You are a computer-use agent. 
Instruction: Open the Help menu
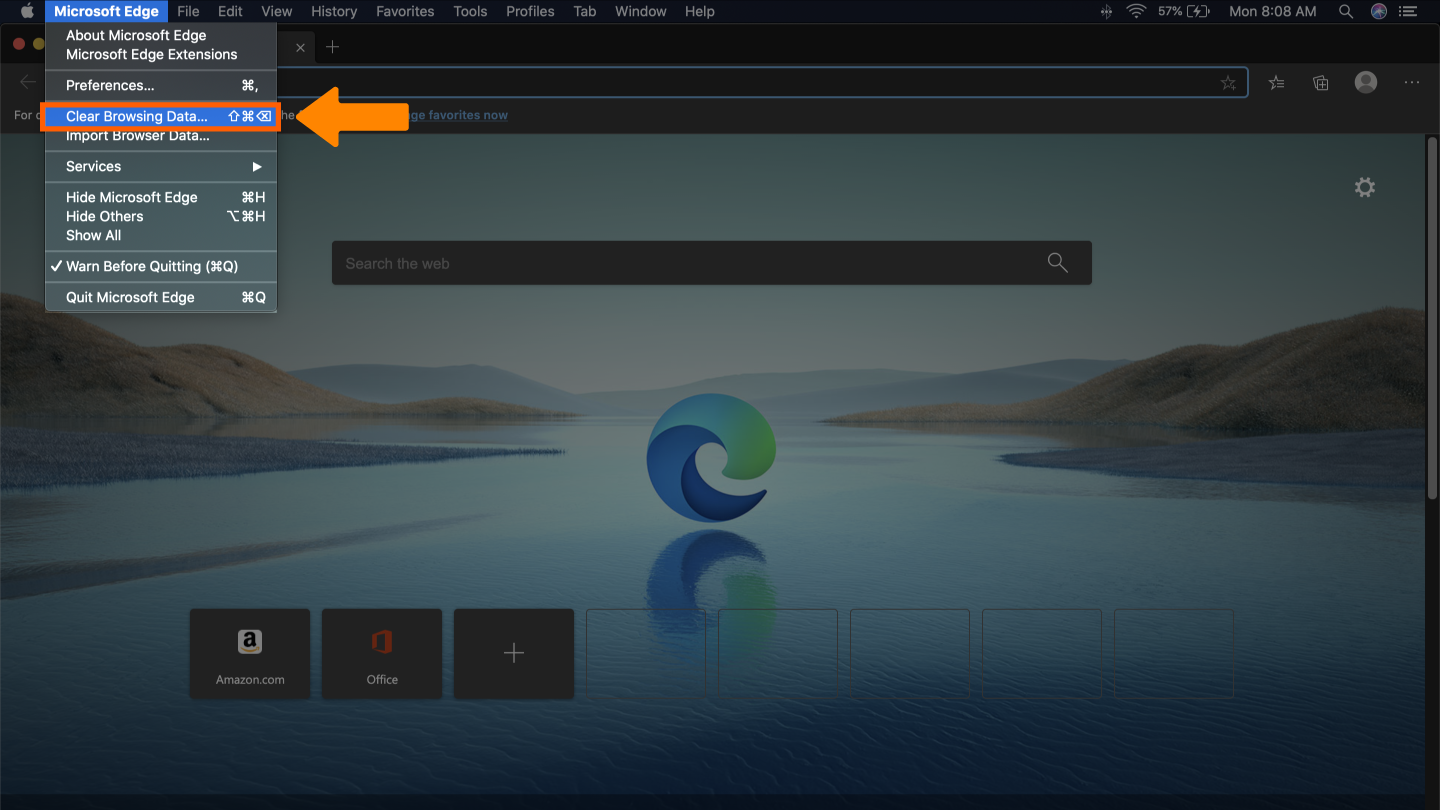point(700,11)
